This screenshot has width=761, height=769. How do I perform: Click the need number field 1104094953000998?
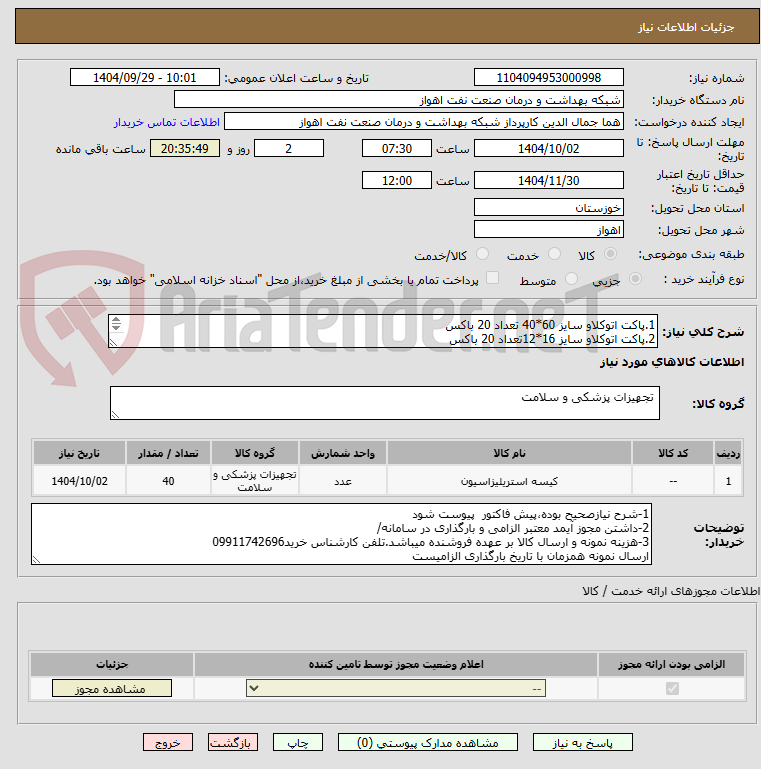pyautogui.click(x=549, y=77)
